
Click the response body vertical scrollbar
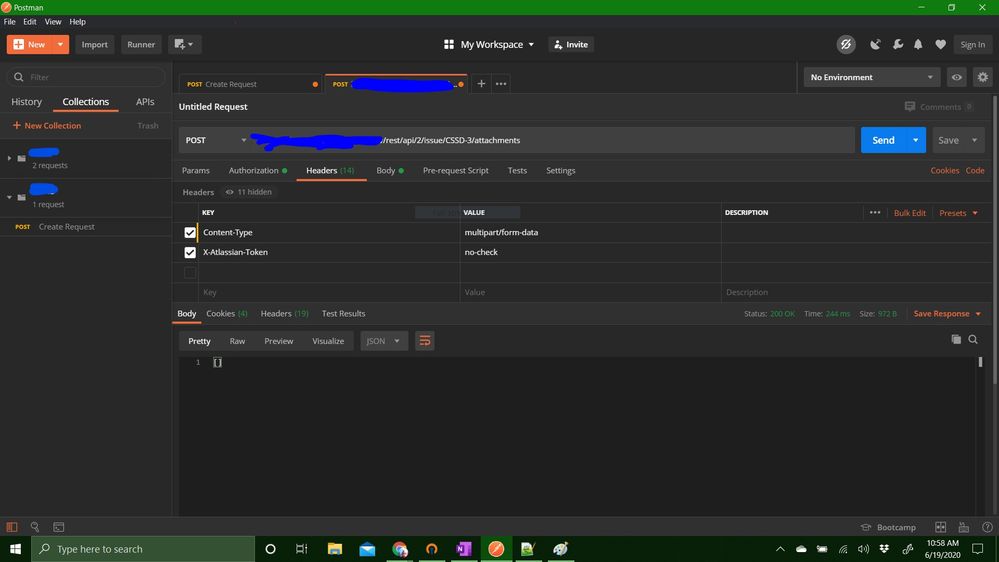coord(980,363)
